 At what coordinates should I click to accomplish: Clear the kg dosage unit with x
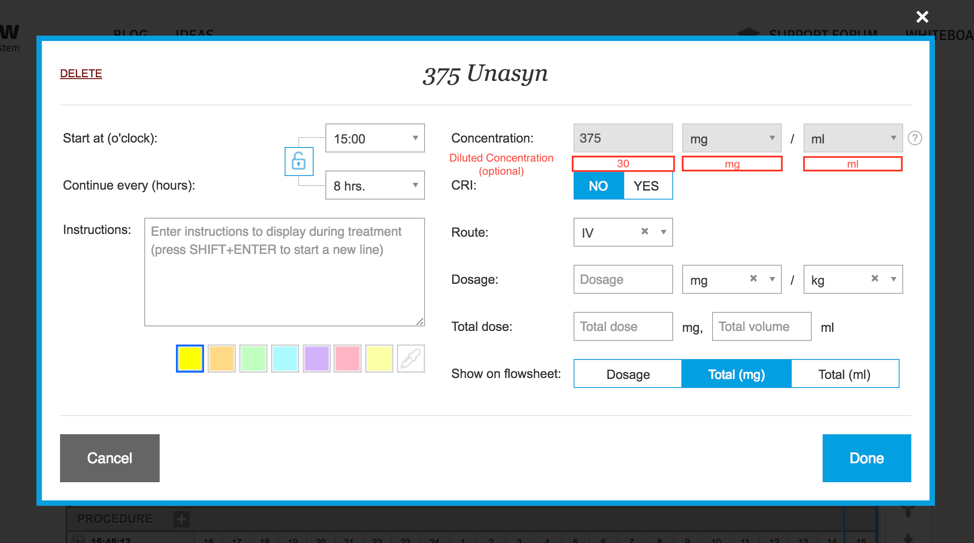tap(875, 279)
